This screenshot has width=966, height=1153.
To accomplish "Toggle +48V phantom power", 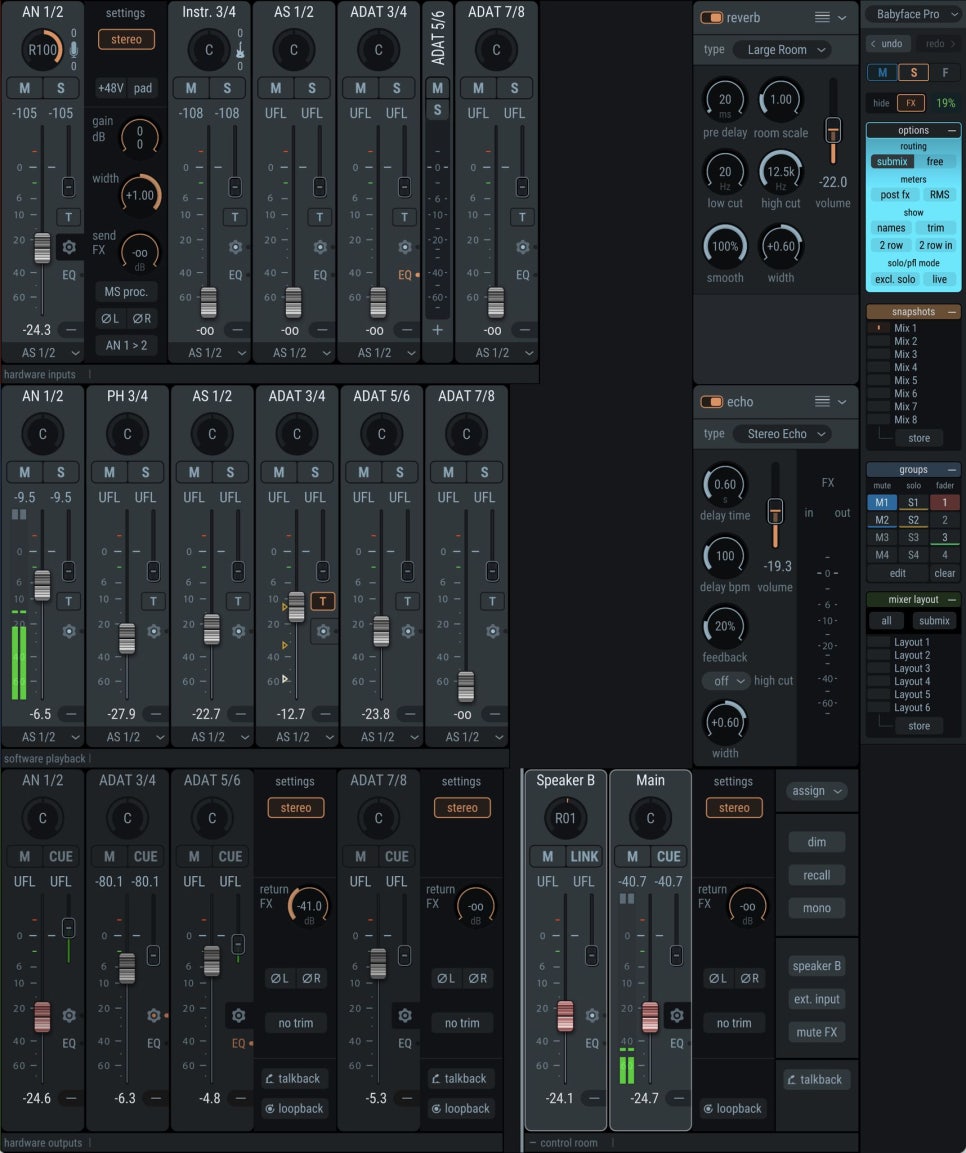I will (x=110, y=88).
